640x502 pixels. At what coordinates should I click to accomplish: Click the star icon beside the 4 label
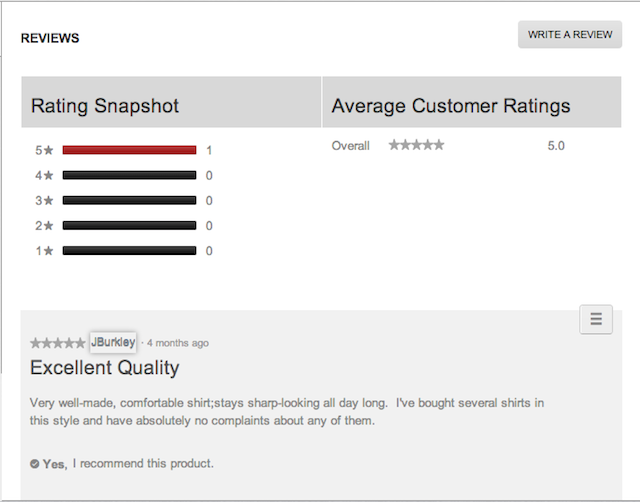point(48,176)
